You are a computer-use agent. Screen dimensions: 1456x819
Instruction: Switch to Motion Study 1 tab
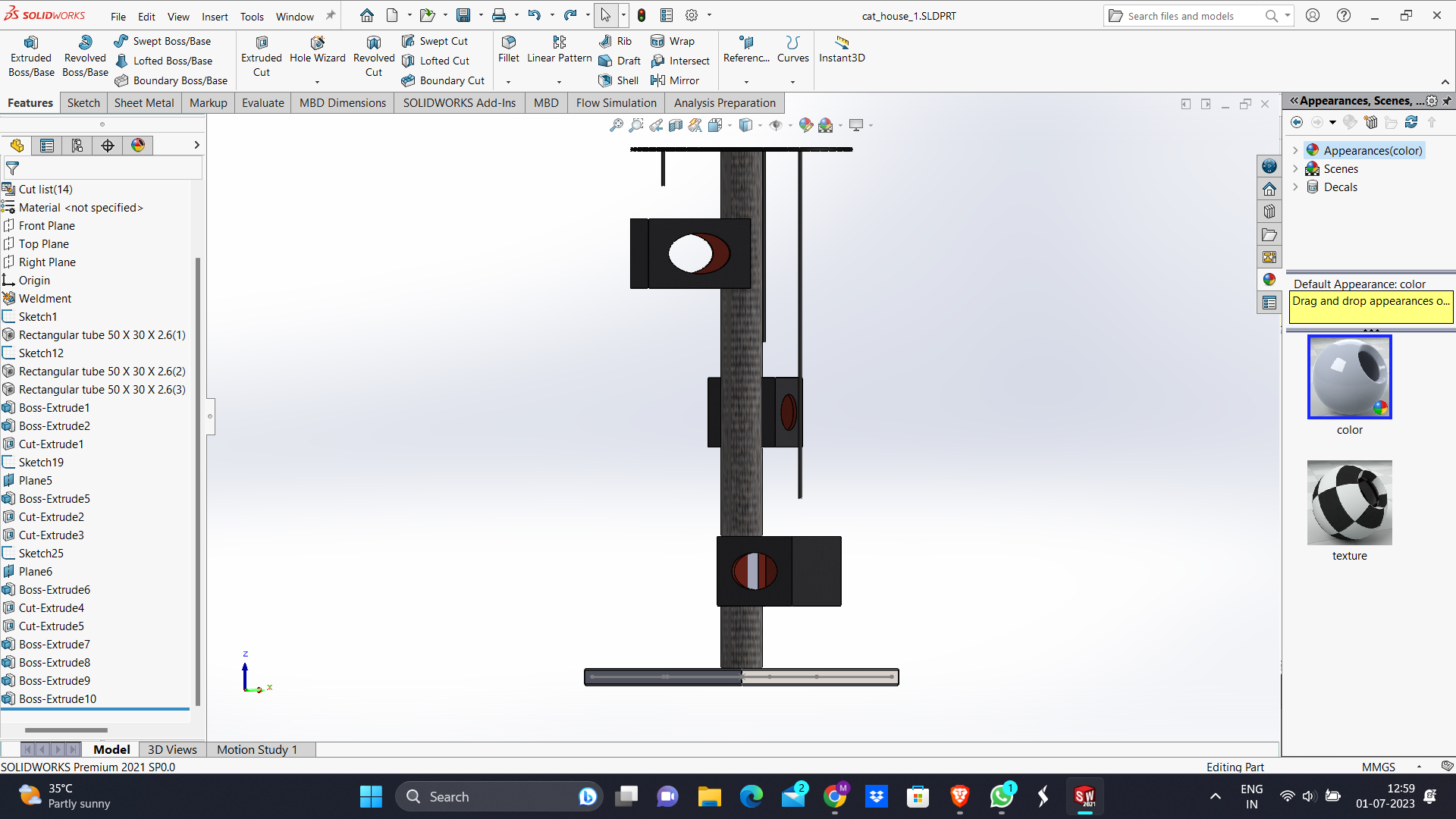(257, 749)
